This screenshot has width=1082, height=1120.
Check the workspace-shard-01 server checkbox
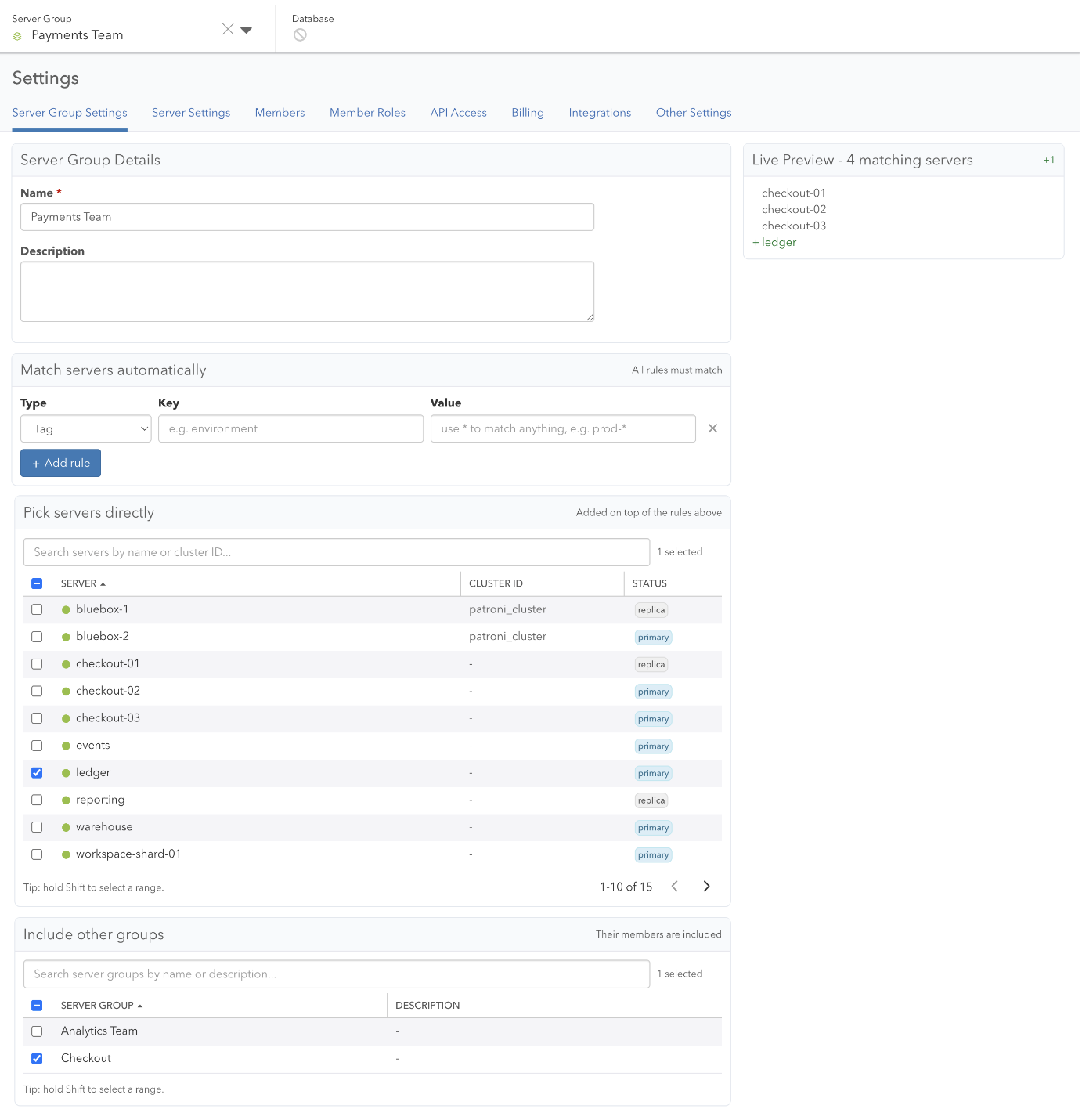pyautogui.click(x=37, y=854)
